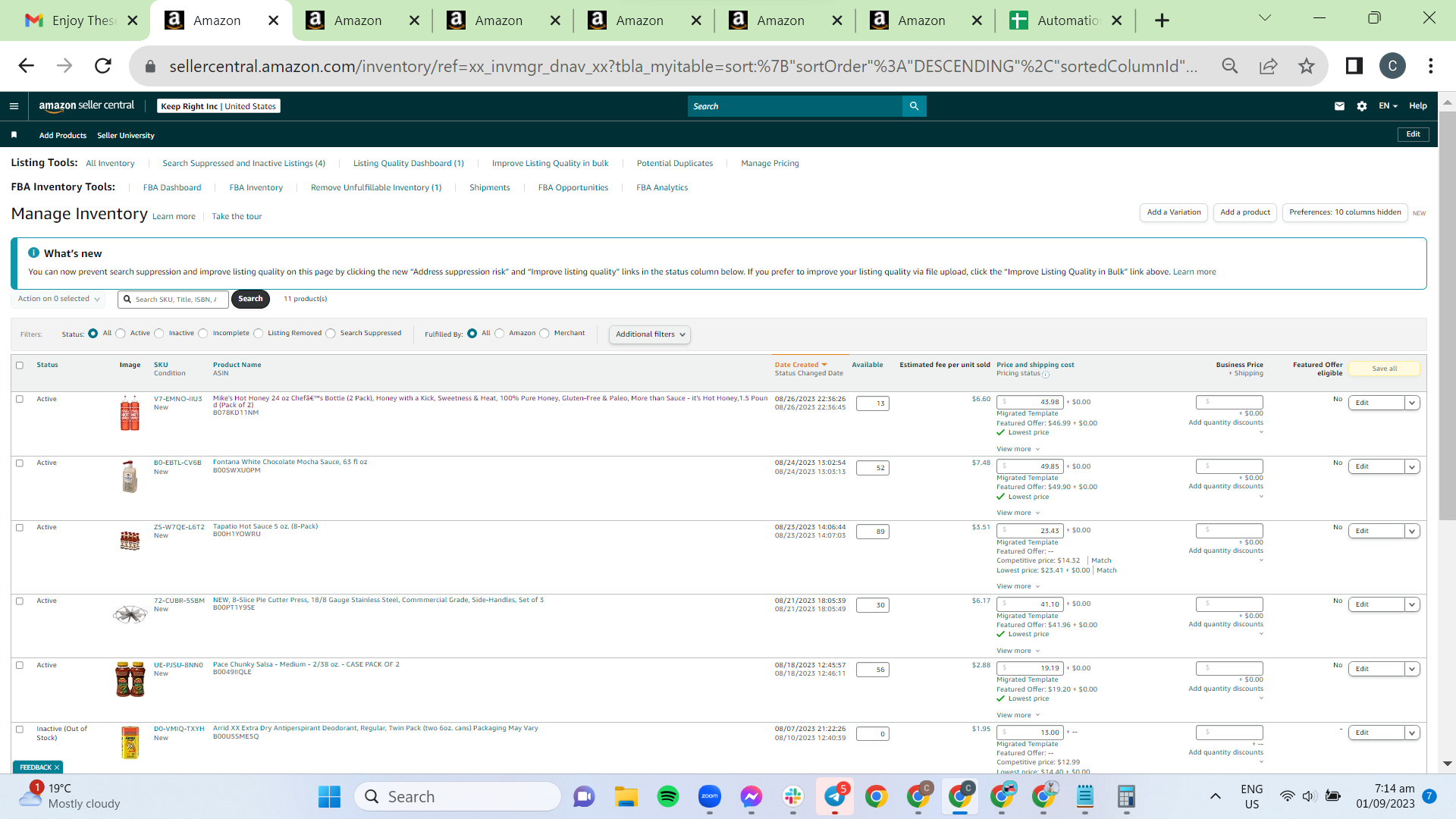
Task: Click the magnifier search button in header
Action: pyautogui.click(x=914, y=106)
